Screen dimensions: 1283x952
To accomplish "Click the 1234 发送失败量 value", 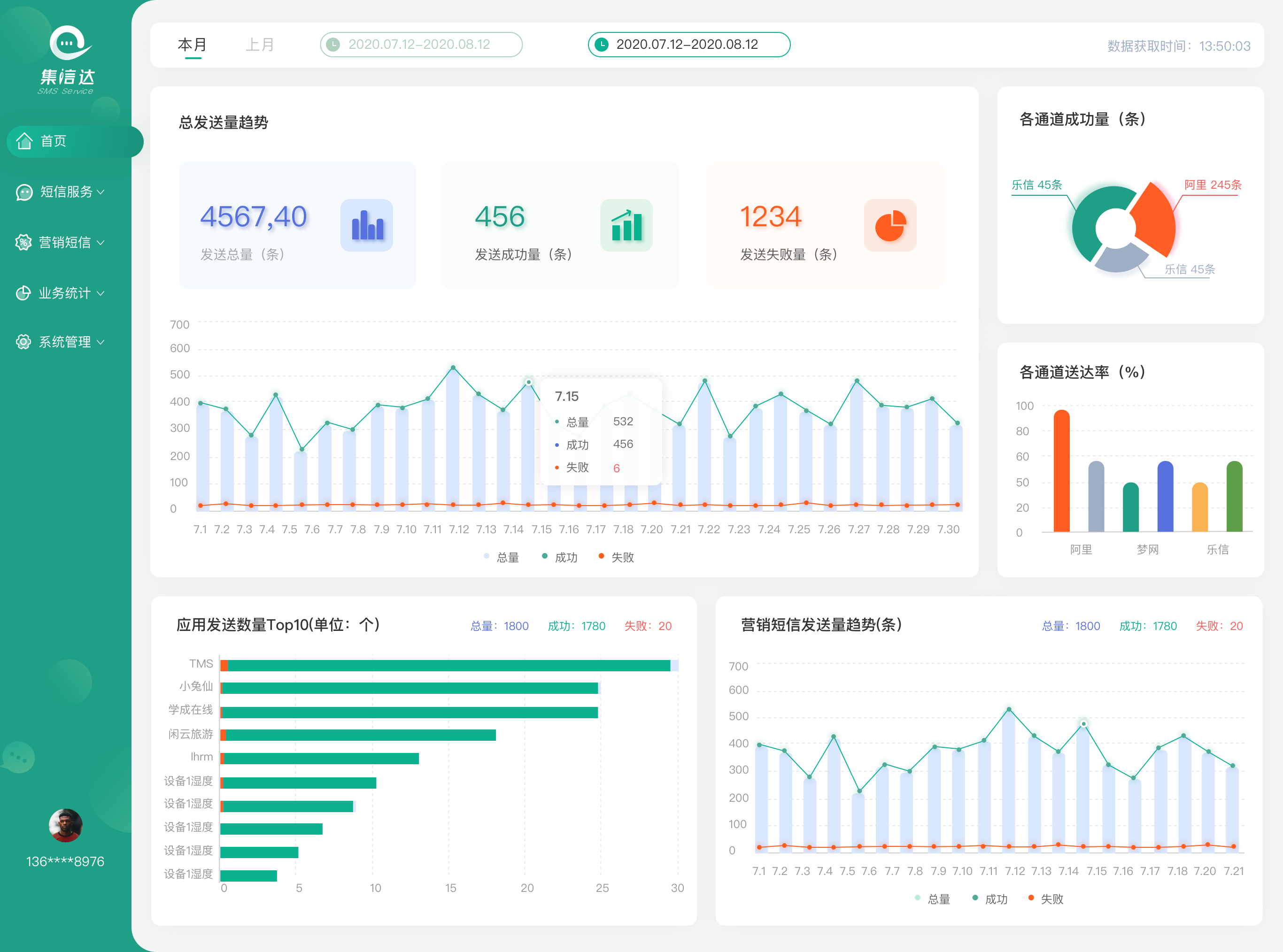I will [x=771, y=217].
